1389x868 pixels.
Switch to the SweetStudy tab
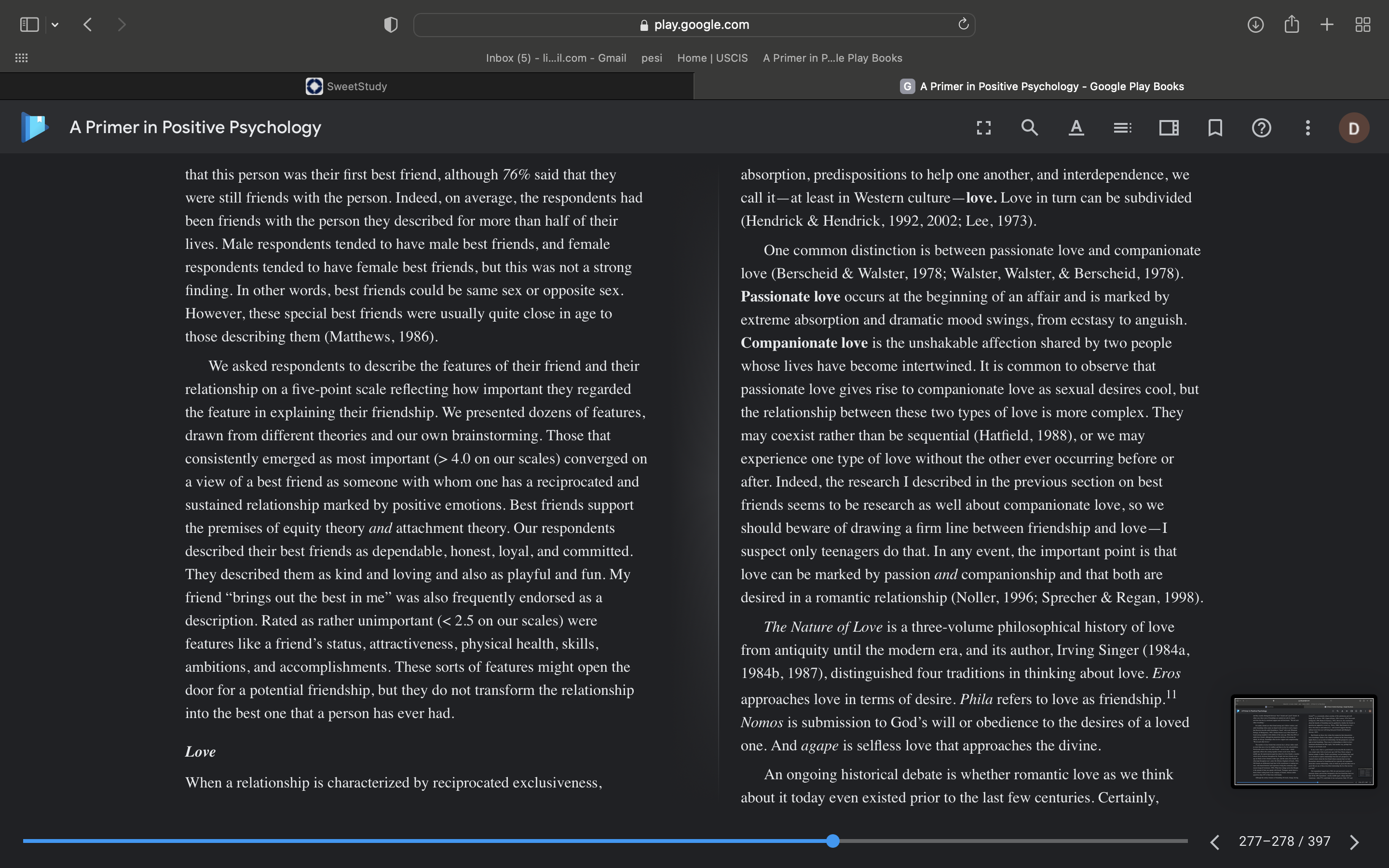(347, 86)
